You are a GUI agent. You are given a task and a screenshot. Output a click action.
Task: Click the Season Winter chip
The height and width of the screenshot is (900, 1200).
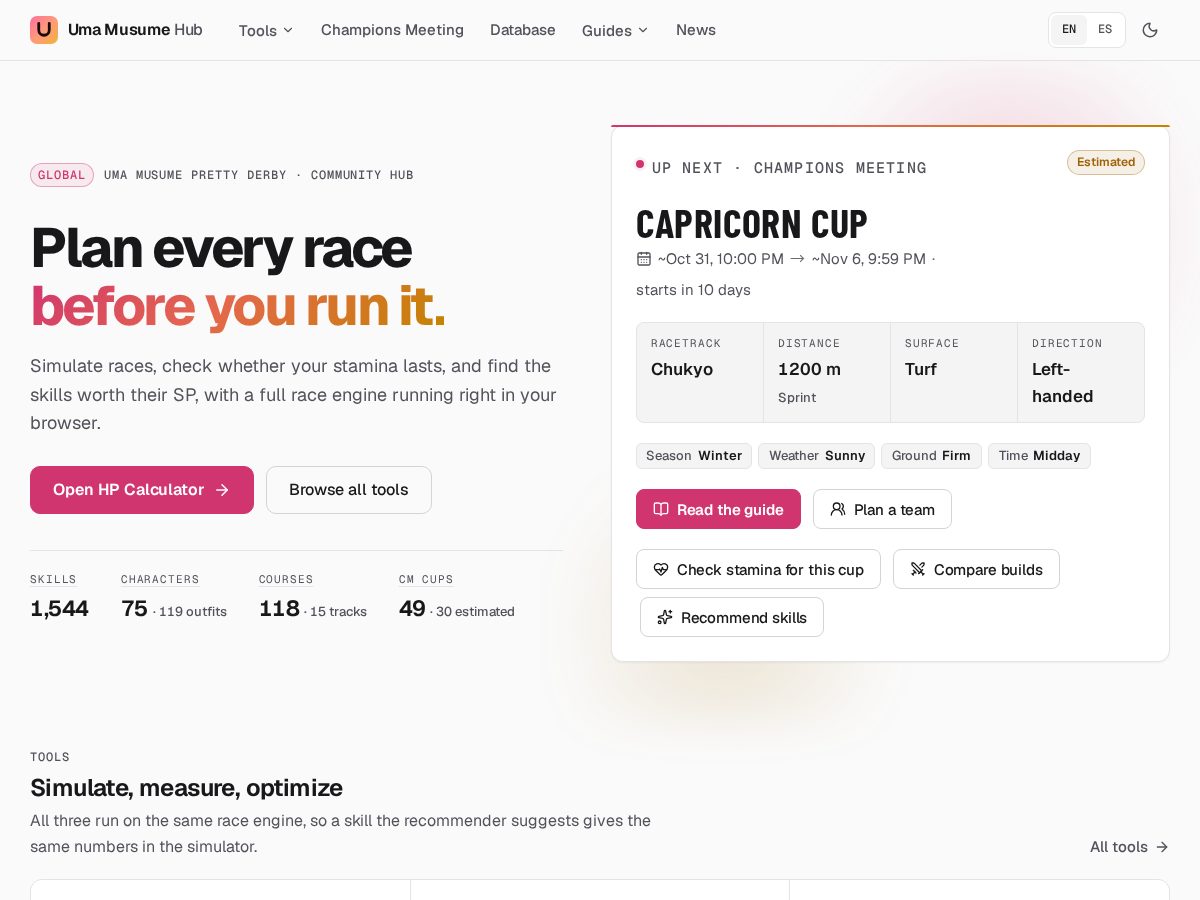(694, 456)
